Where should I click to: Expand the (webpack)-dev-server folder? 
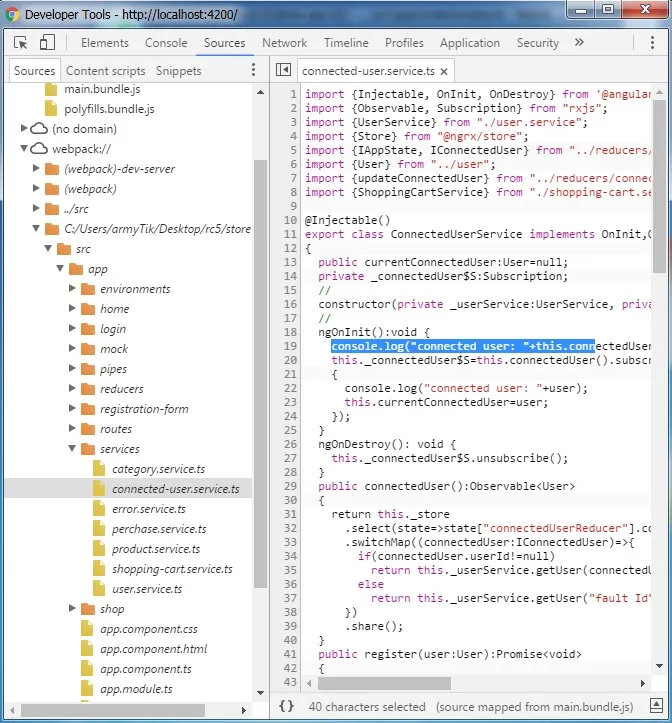[x=36, y=168]
